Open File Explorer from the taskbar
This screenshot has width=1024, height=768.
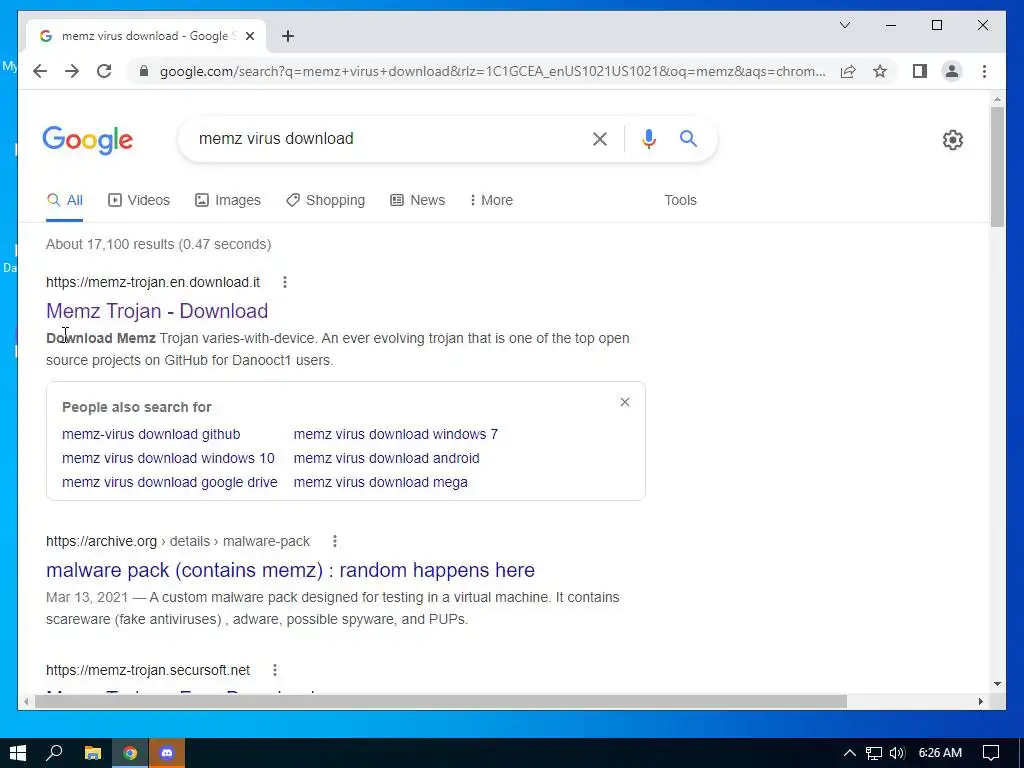[x=93, y=753]
